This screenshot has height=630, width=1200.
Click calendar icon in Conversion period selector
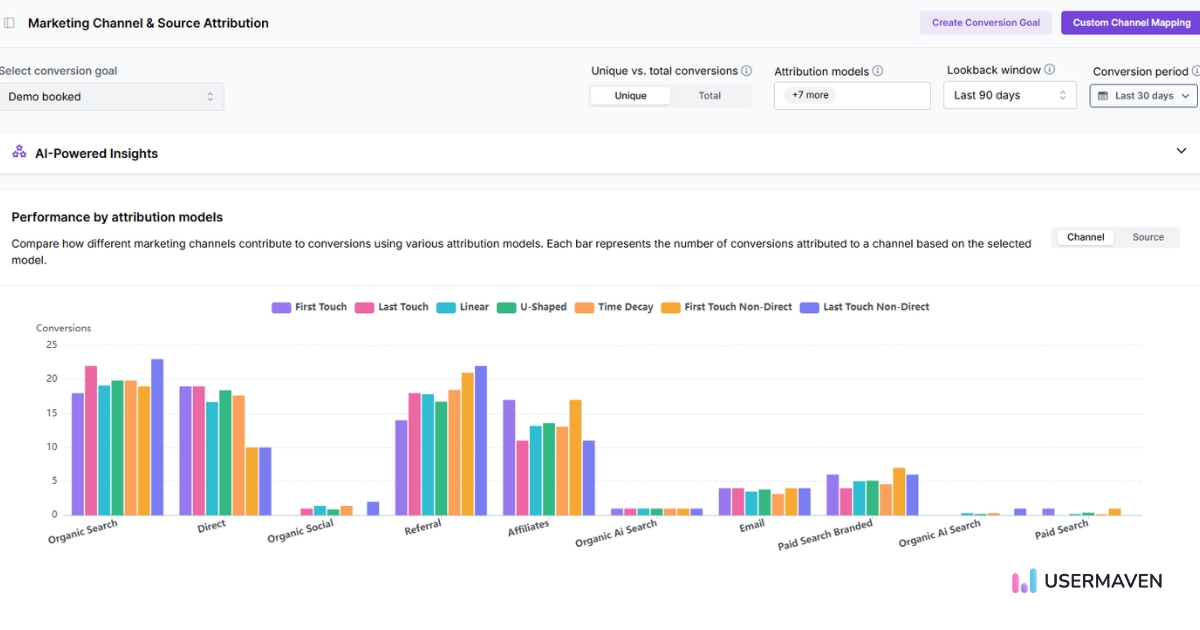click(1103, 96)
